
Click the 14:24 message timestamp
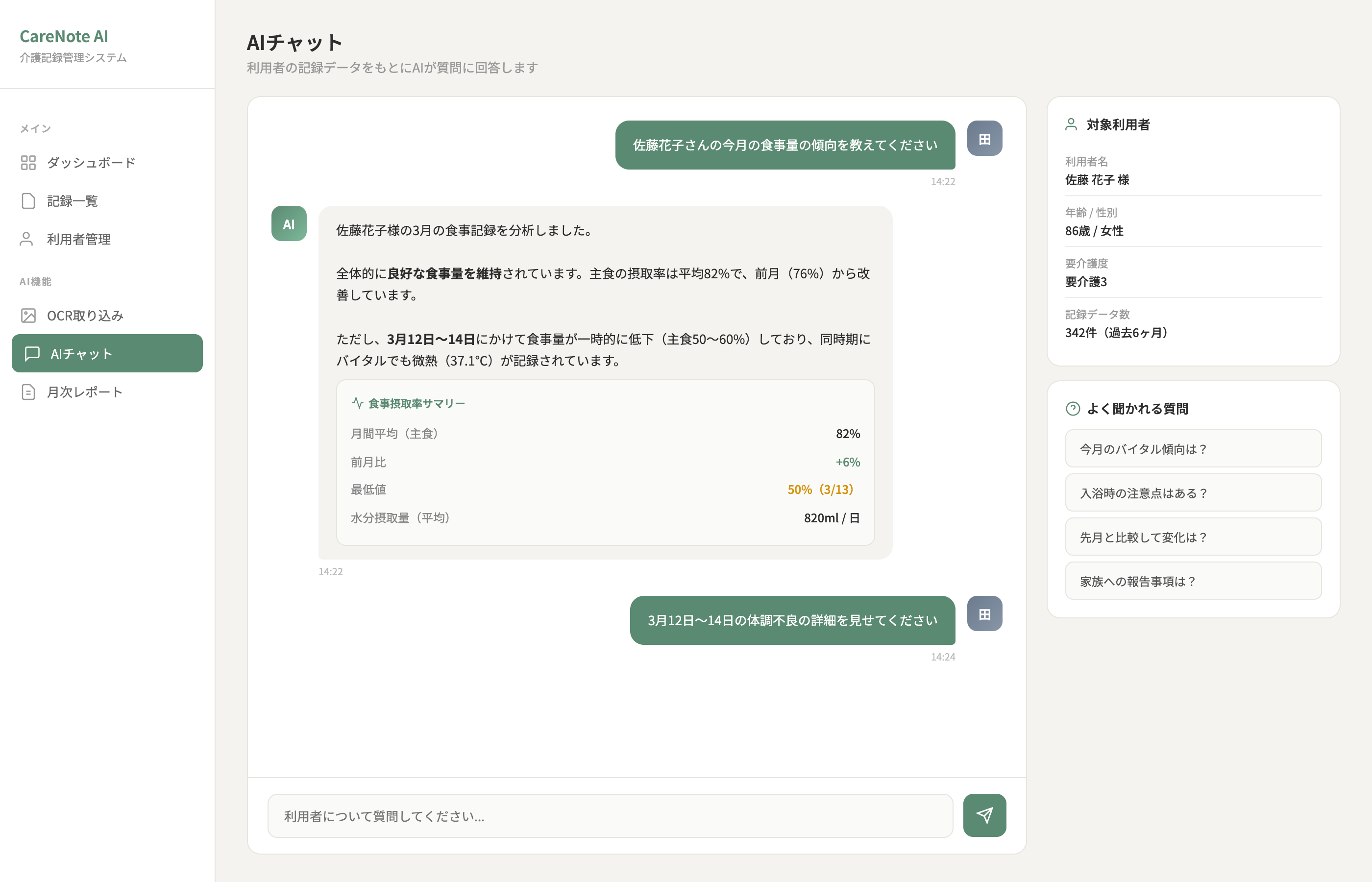pyautogui.click(x=943, y=657)
